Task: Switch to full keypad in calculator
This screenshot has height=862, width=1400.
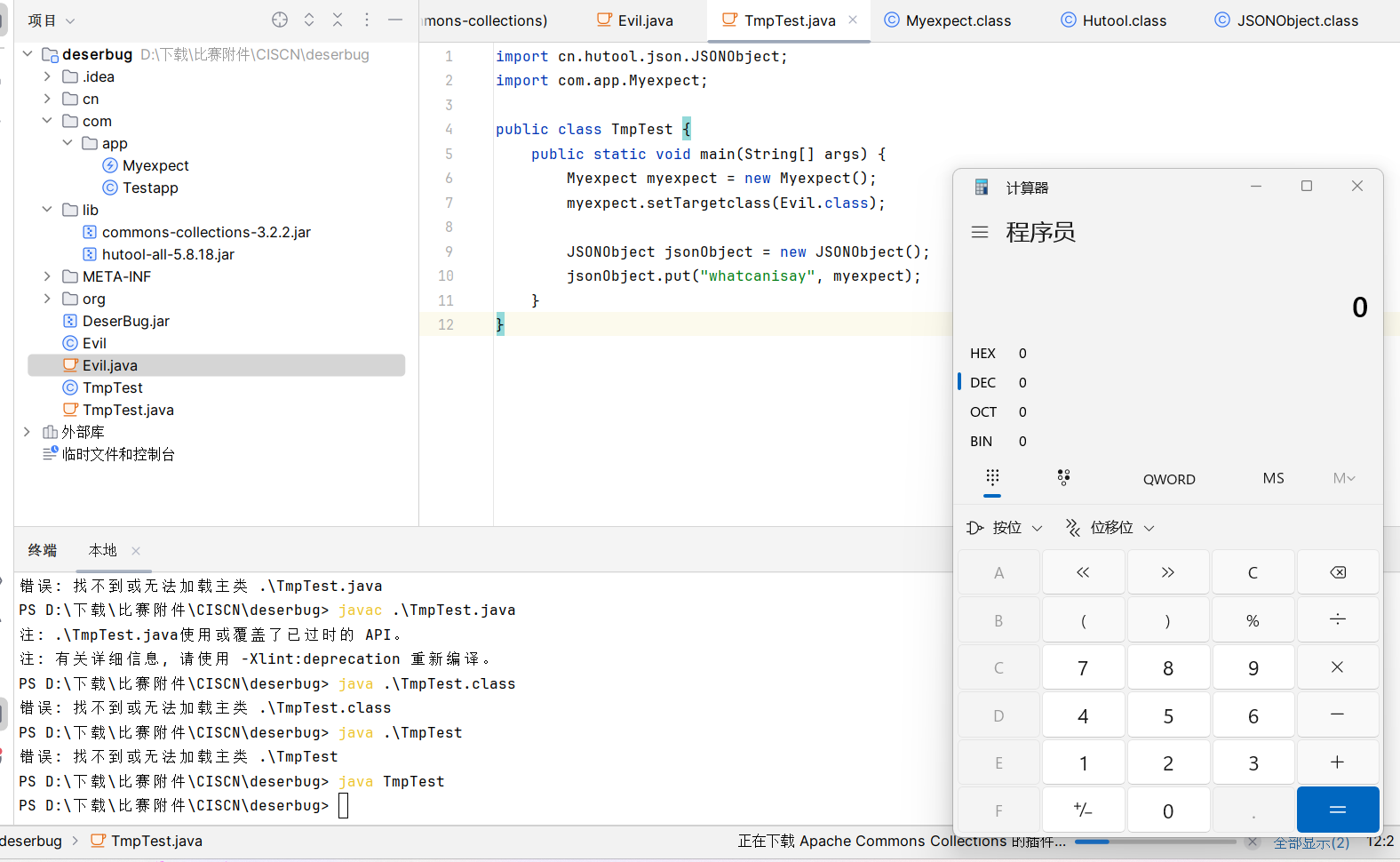Action: pyautogui.click(x=992, y=478)
